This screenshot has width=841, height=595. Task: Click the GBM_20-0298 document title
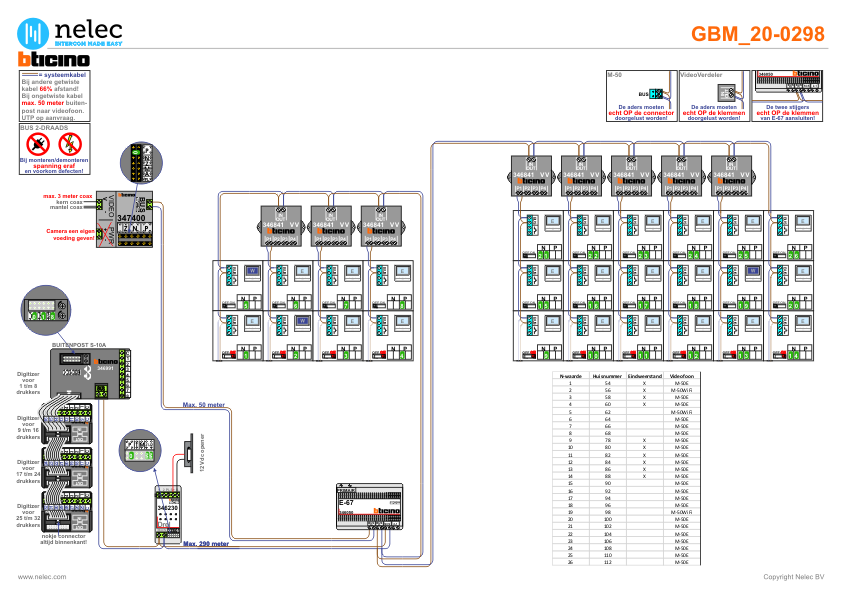point(758,34)
